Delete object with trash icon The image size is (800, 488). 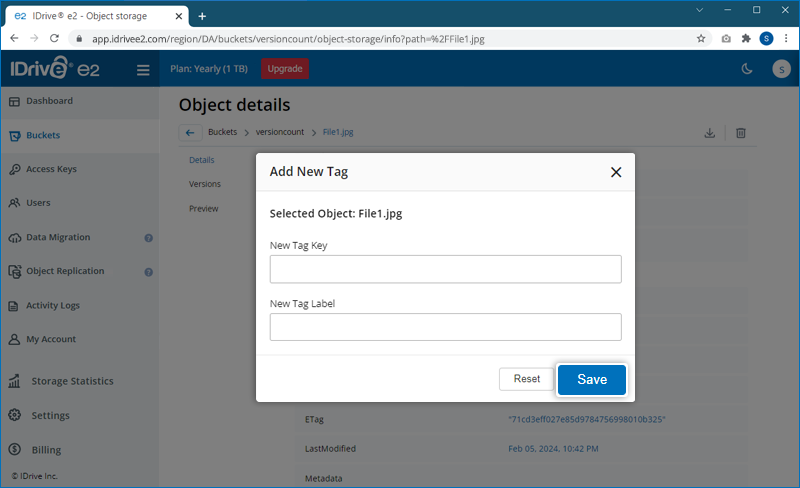[741, 133]
